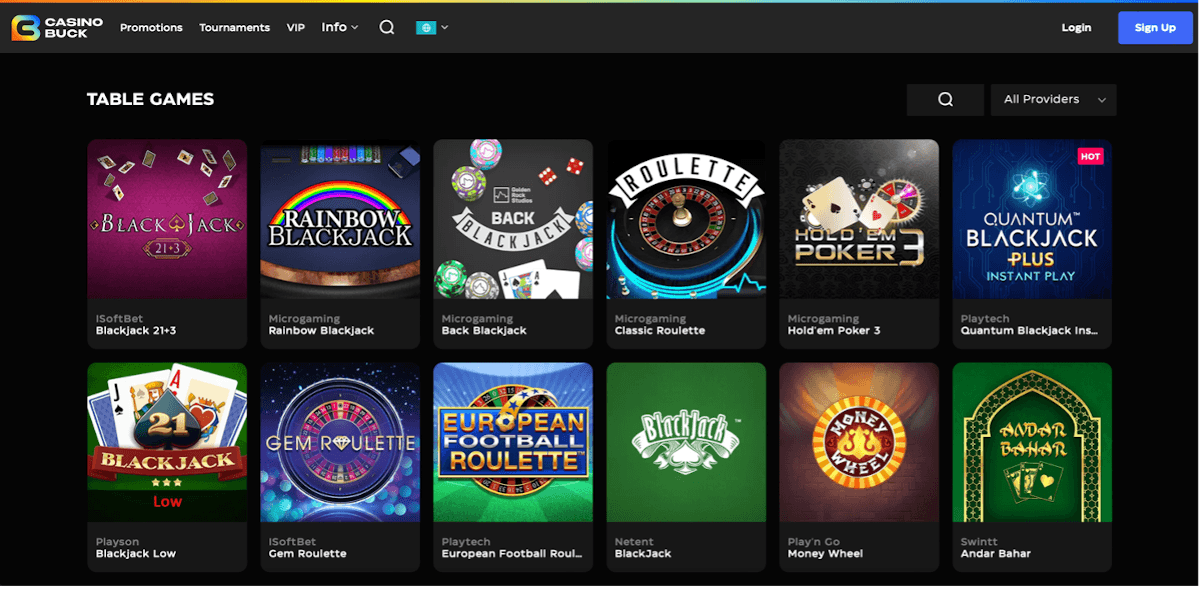Open the All Providers dropdown
This screenshot has height=589, width=1200.
tap(1053, 99)
